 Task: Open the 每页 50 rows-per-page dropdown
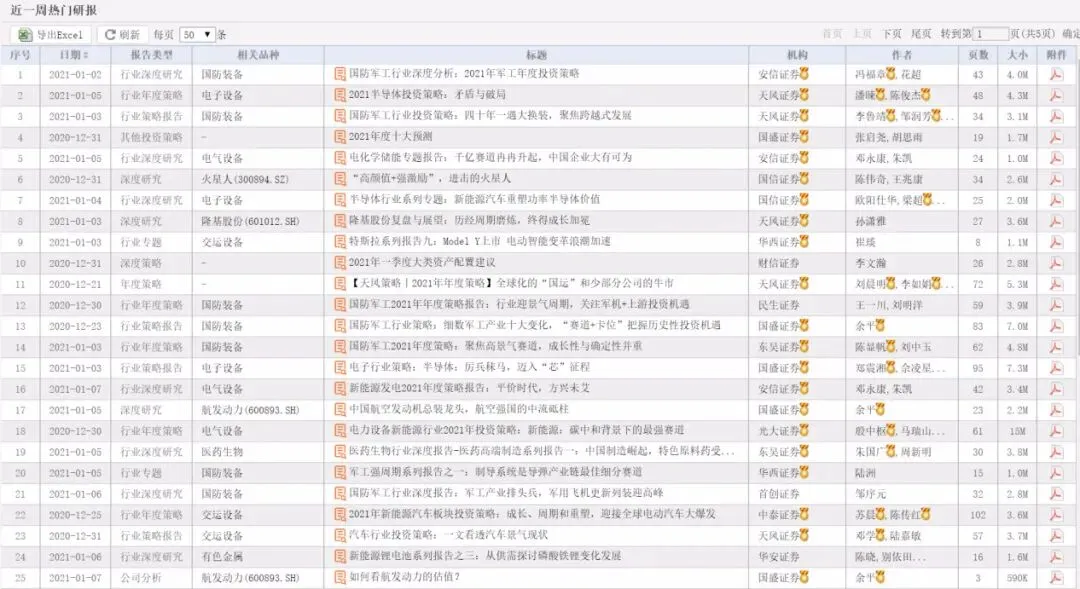pyautogui.click(x=197, y=34)
